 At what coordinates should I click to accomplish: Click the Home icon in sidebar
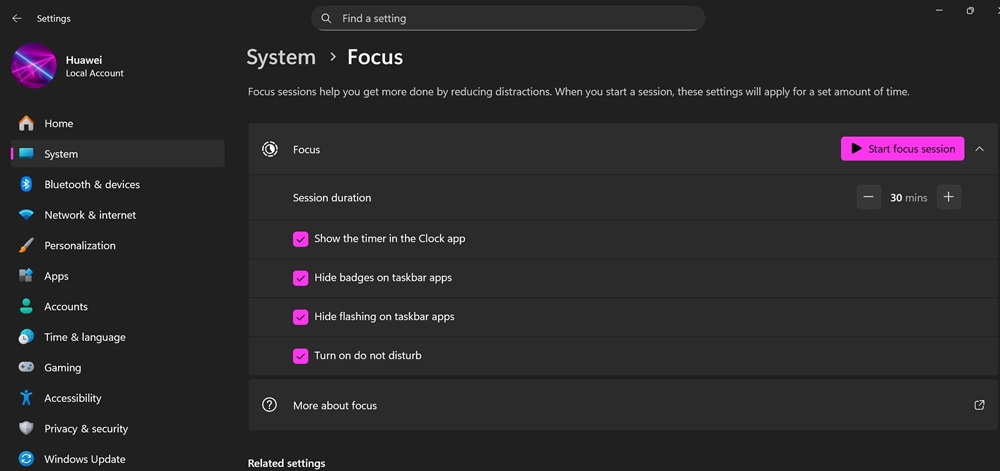pos(26,123)
